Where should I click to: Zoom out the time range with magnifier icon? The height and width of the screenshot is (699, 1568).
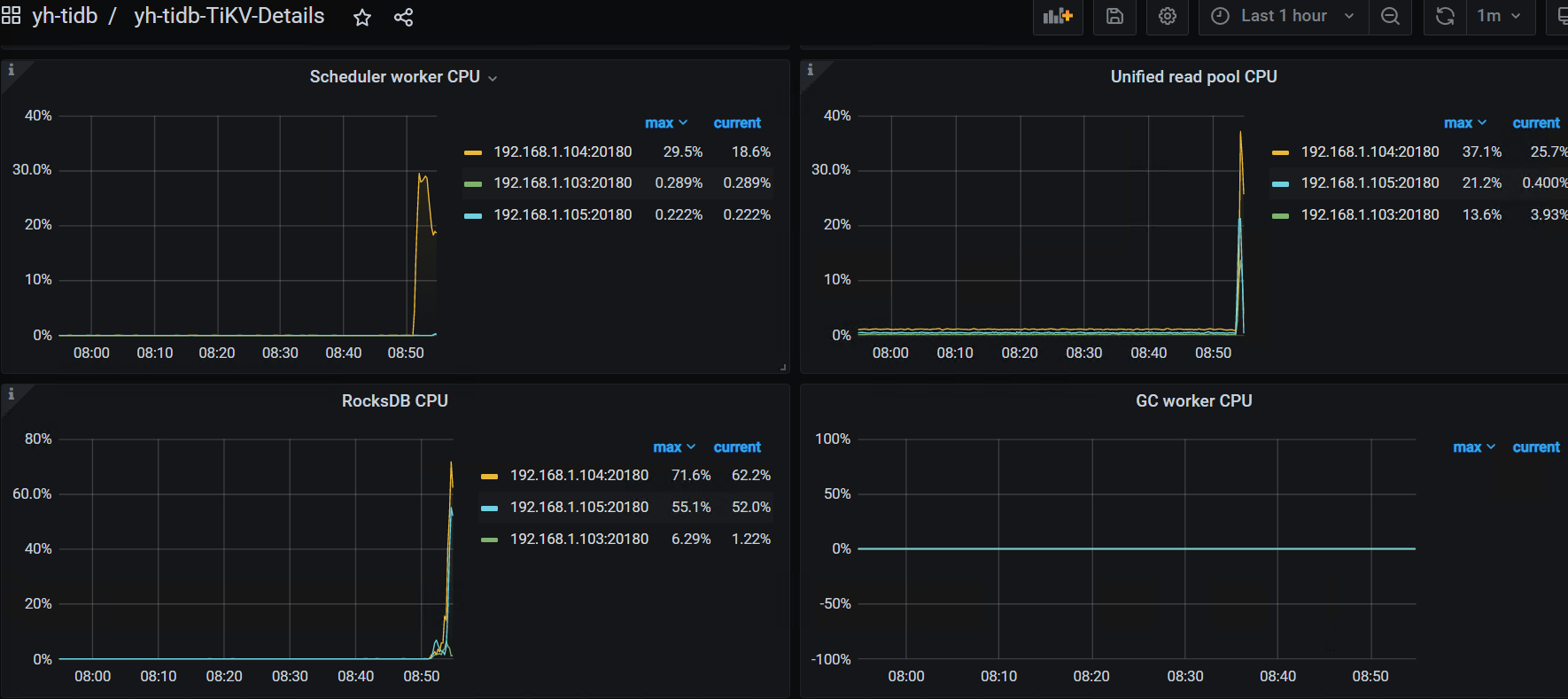point(1390,17)
